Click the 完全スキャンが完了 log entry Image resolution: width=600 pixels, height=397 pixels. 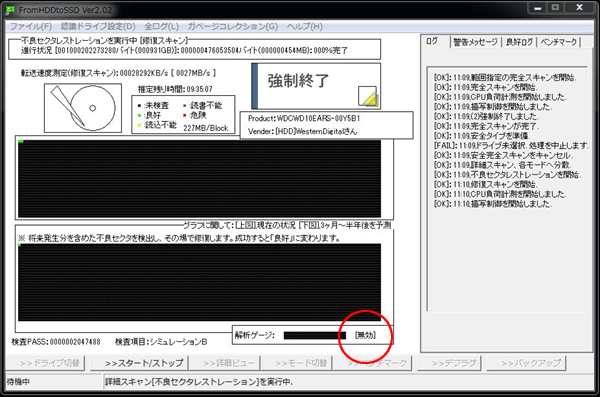(x=486, y=126)
